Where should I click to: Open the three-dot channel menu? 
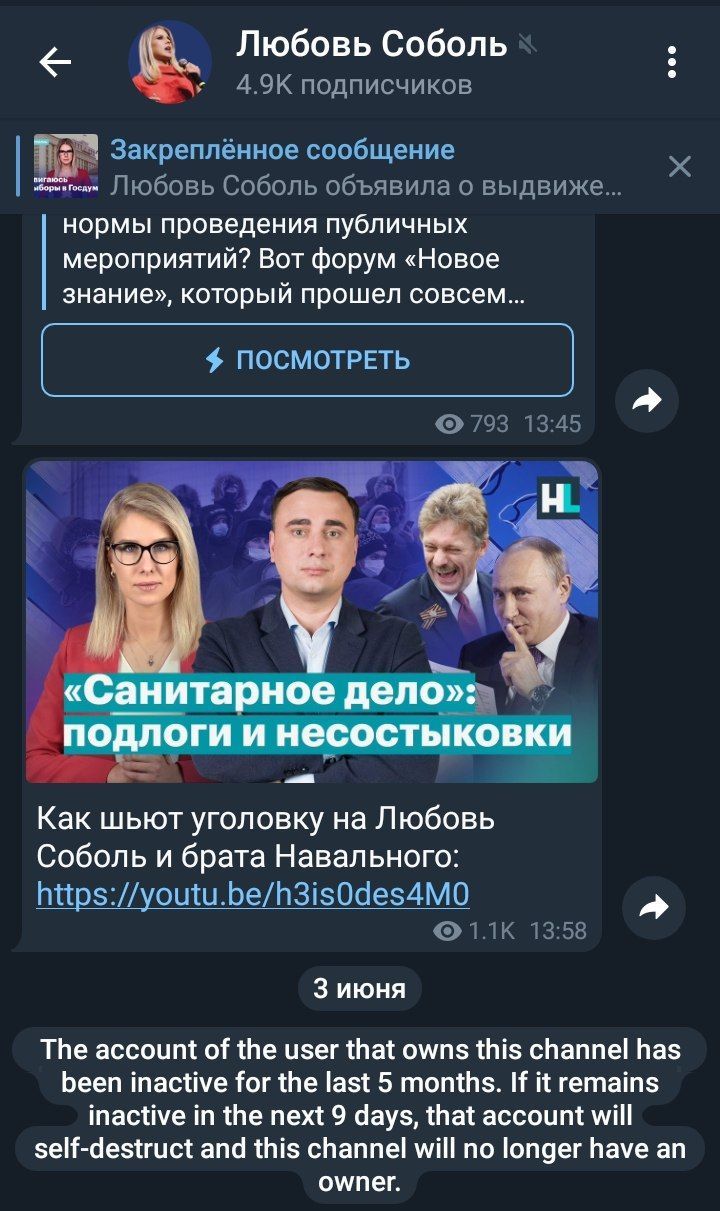pos(673,63)
